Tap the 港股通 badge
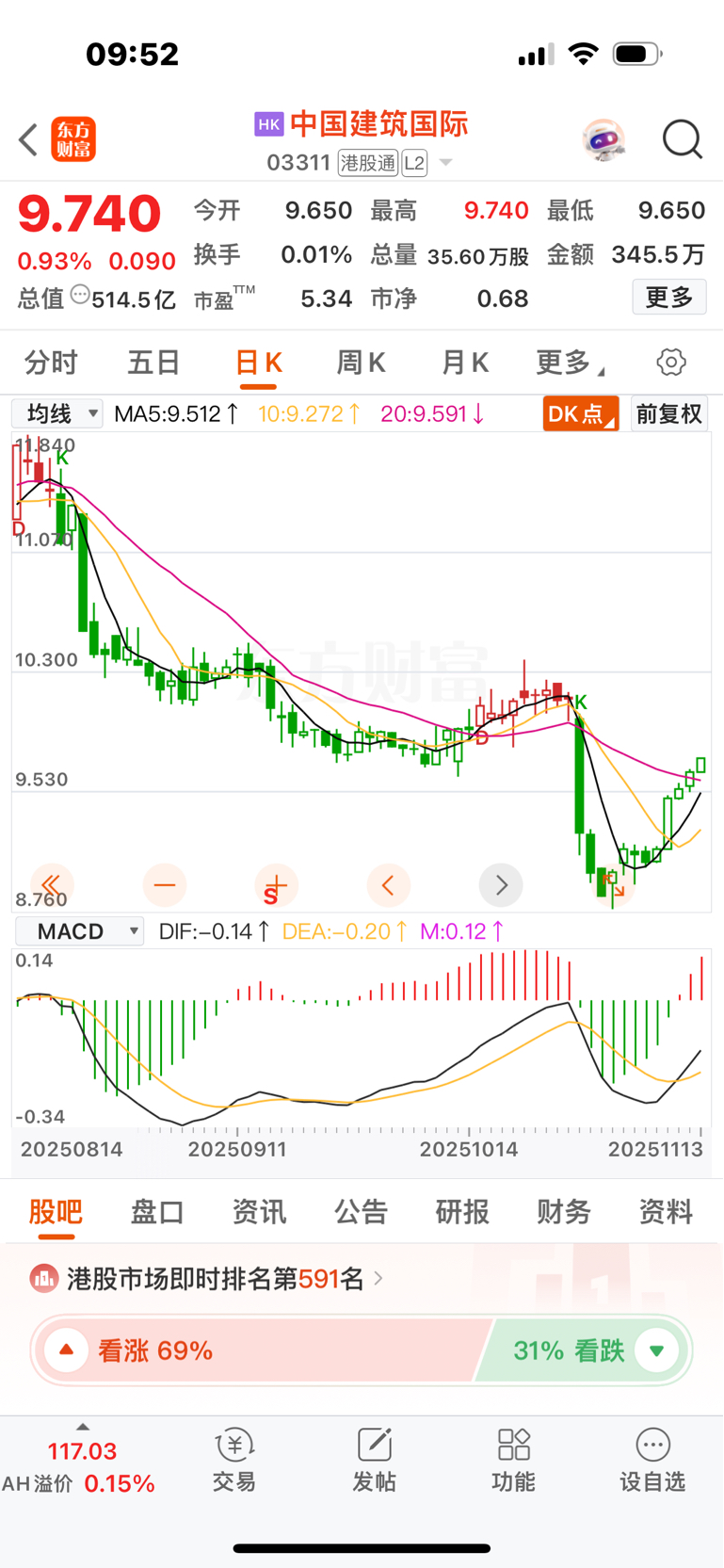 368,163
